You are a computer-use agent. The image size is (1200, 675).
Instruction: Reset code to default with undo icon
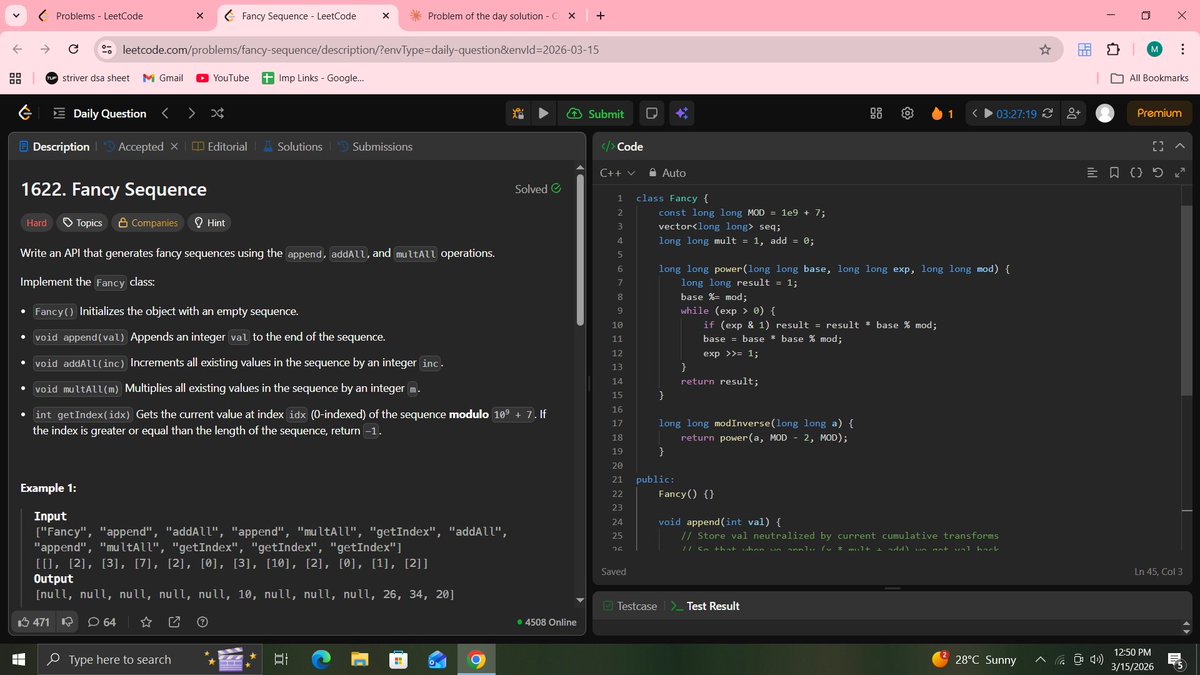[x=1158, y=173]
